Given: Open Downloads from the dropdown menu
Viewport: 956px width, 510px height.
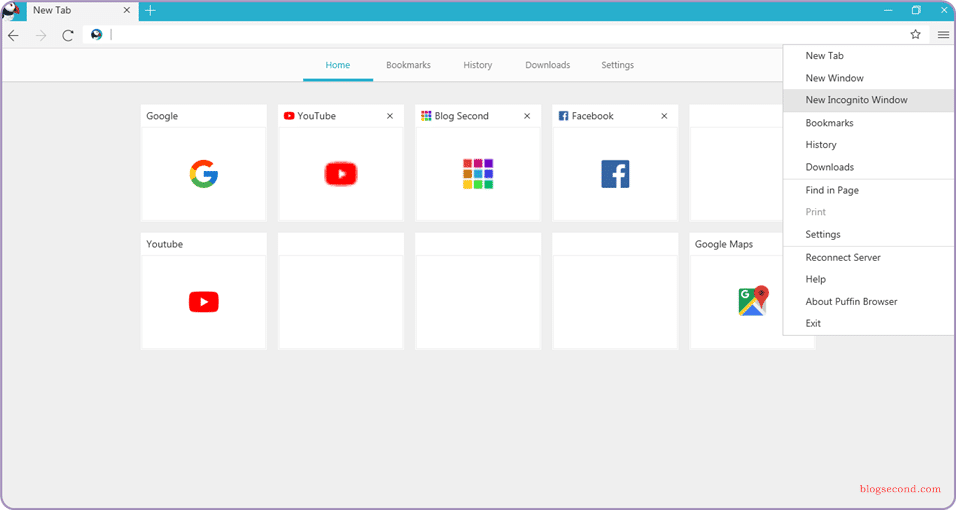Looking at the screenshot, I should pos(868,167).
